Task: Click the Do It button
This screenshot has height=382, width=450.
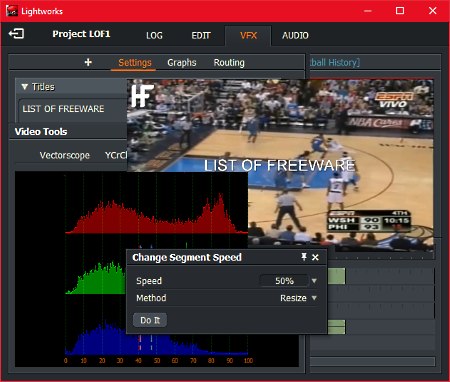Action: click(150, 320)
